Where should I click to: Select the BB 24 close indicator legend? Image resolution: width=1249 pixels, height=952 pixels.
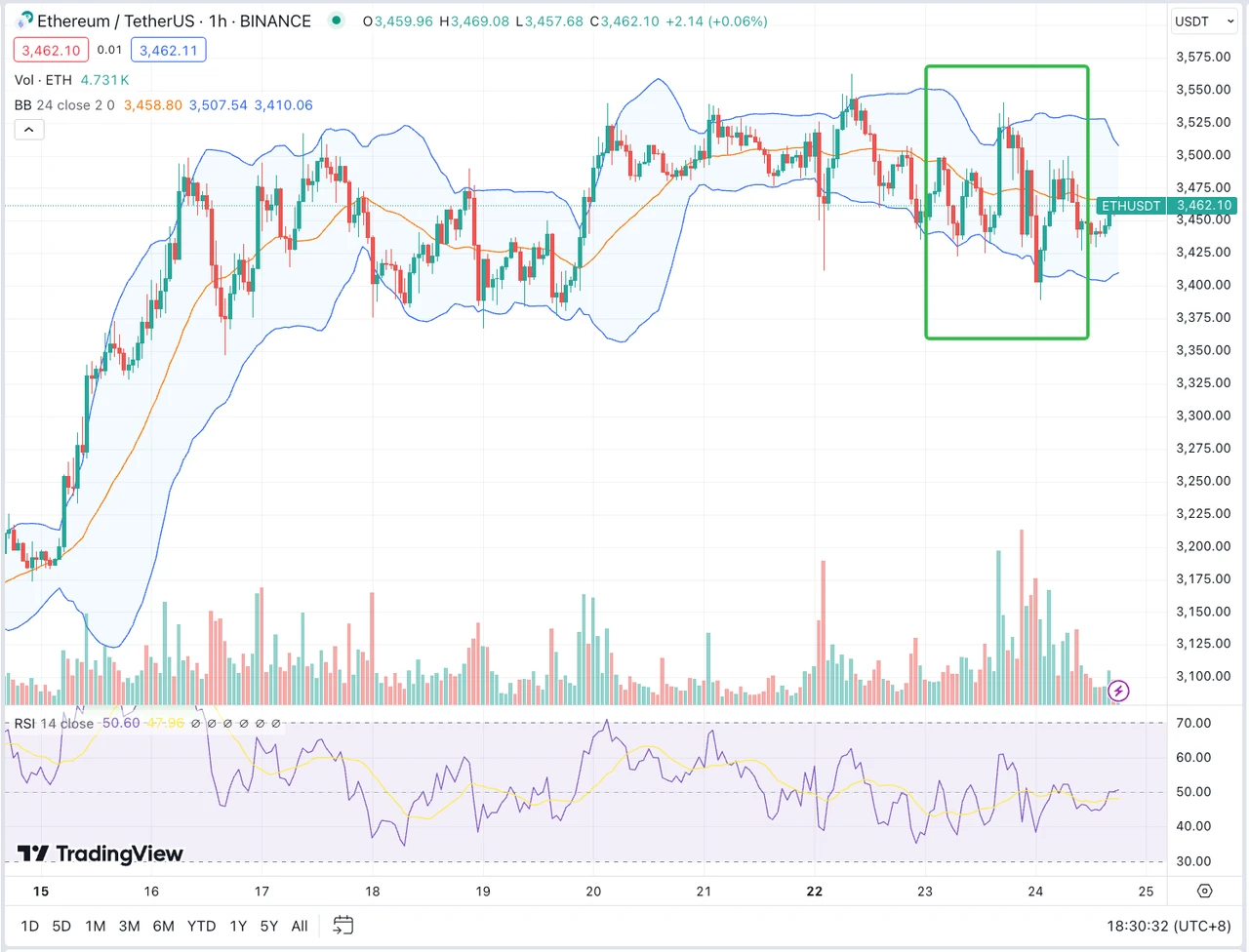(64, 105)
